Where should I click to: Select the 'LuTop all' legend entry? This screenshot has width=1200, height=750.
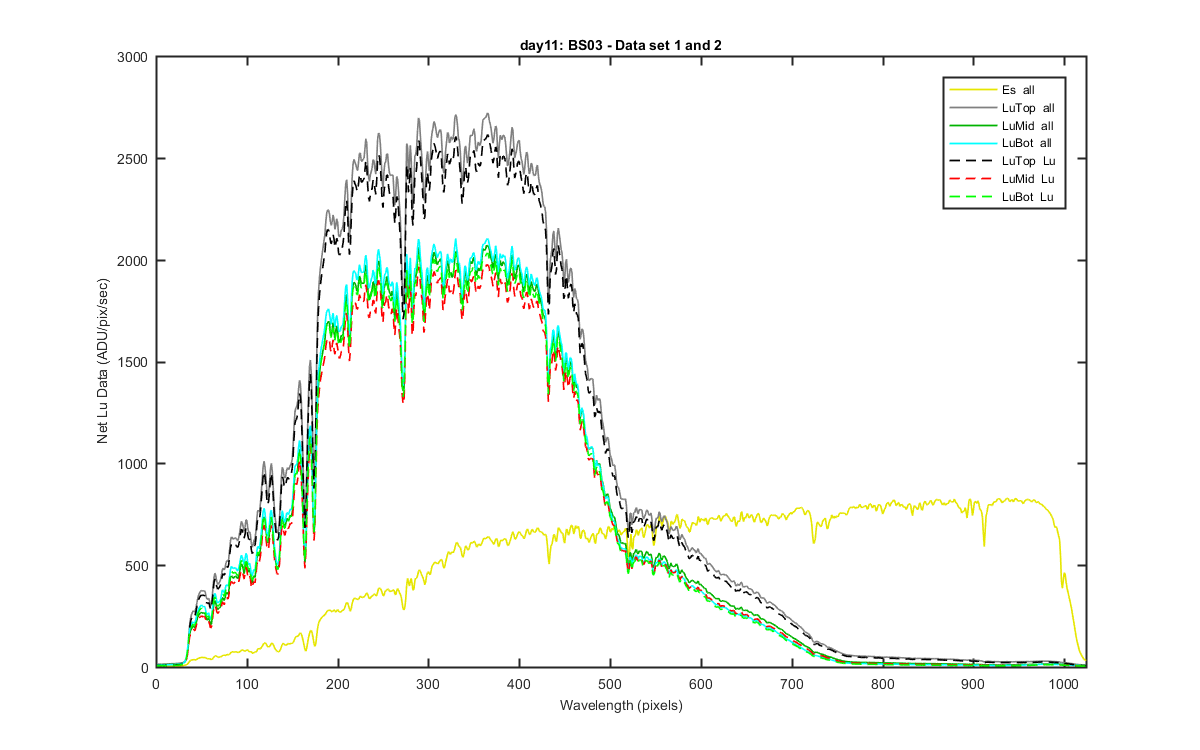point(1004,108)
